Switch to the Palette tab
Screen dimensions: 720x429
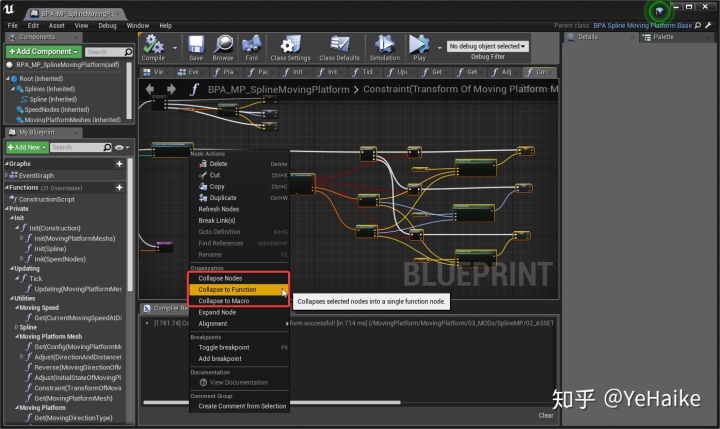click(x=675, y=37)
